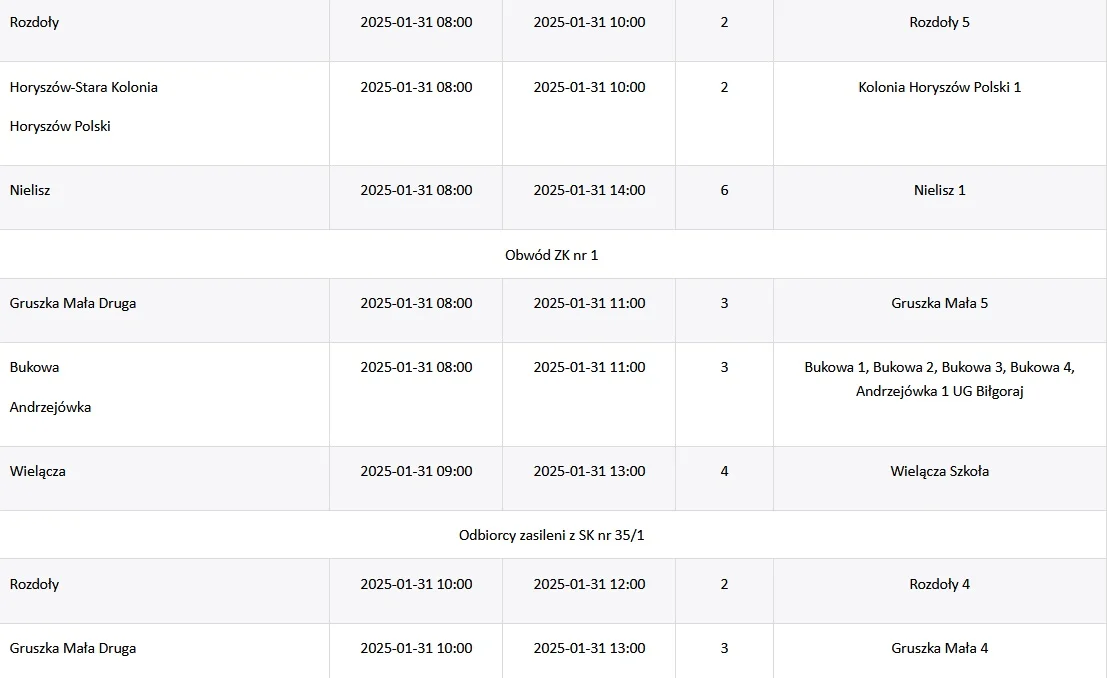Select the Bukowa locality name
Viewport: 1107px width, 678px height.
click(x=34, y=367)
